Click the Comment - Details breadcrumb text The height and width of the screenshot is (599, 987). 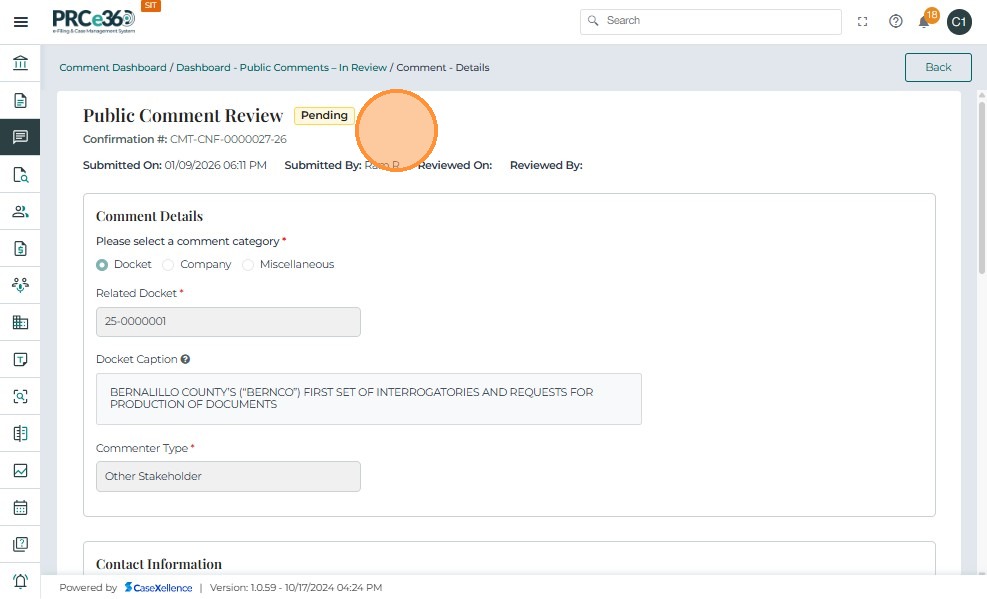click(443, 67)
